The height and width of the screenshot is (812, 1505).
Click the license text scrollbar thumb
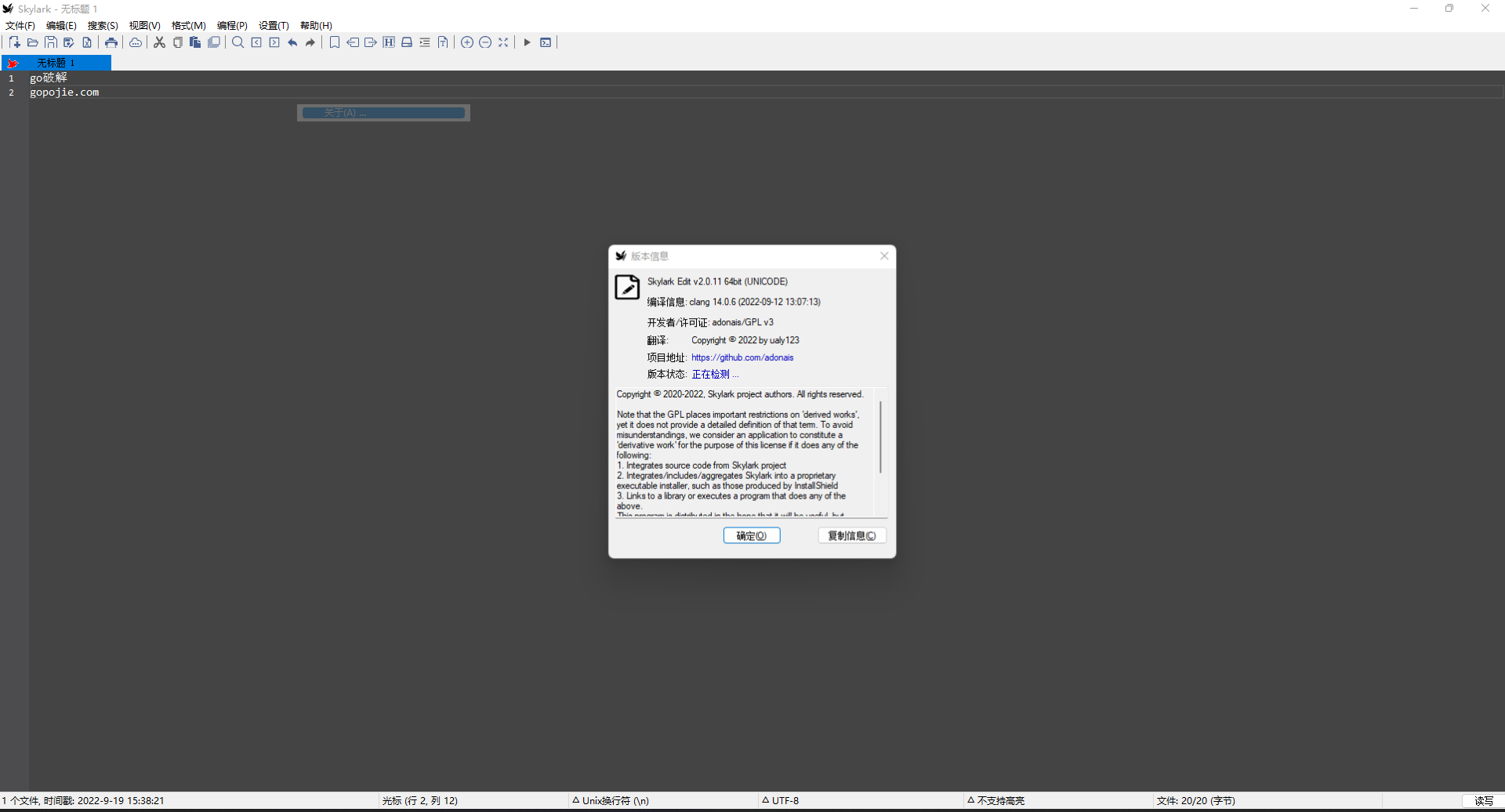pos(881,437)
